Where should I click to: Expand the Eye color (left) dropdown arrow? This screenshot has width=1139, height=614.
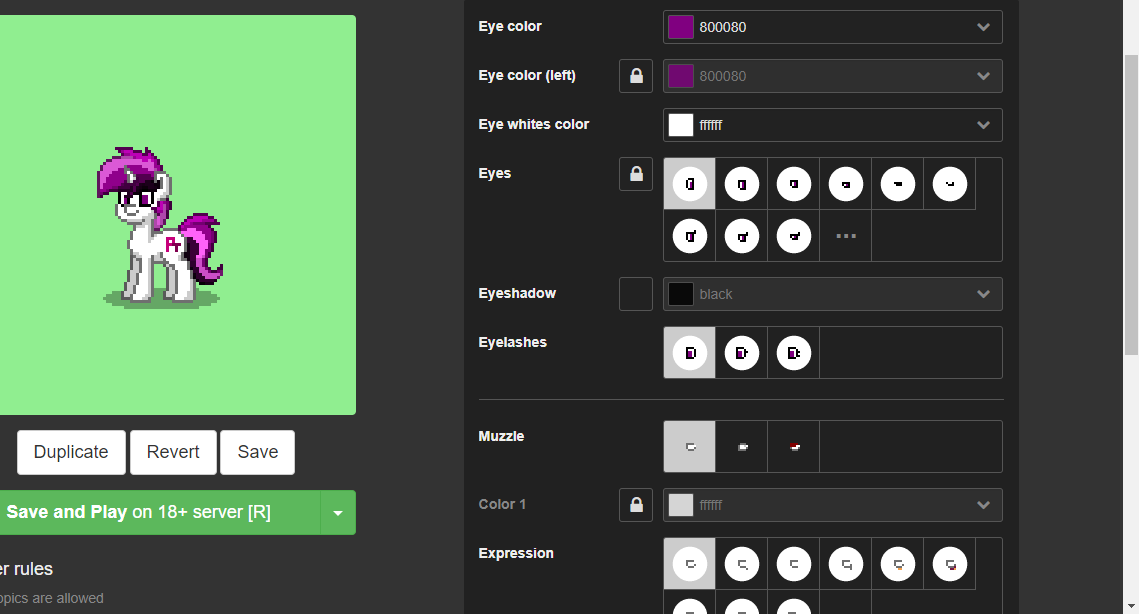tap(983, 76)
